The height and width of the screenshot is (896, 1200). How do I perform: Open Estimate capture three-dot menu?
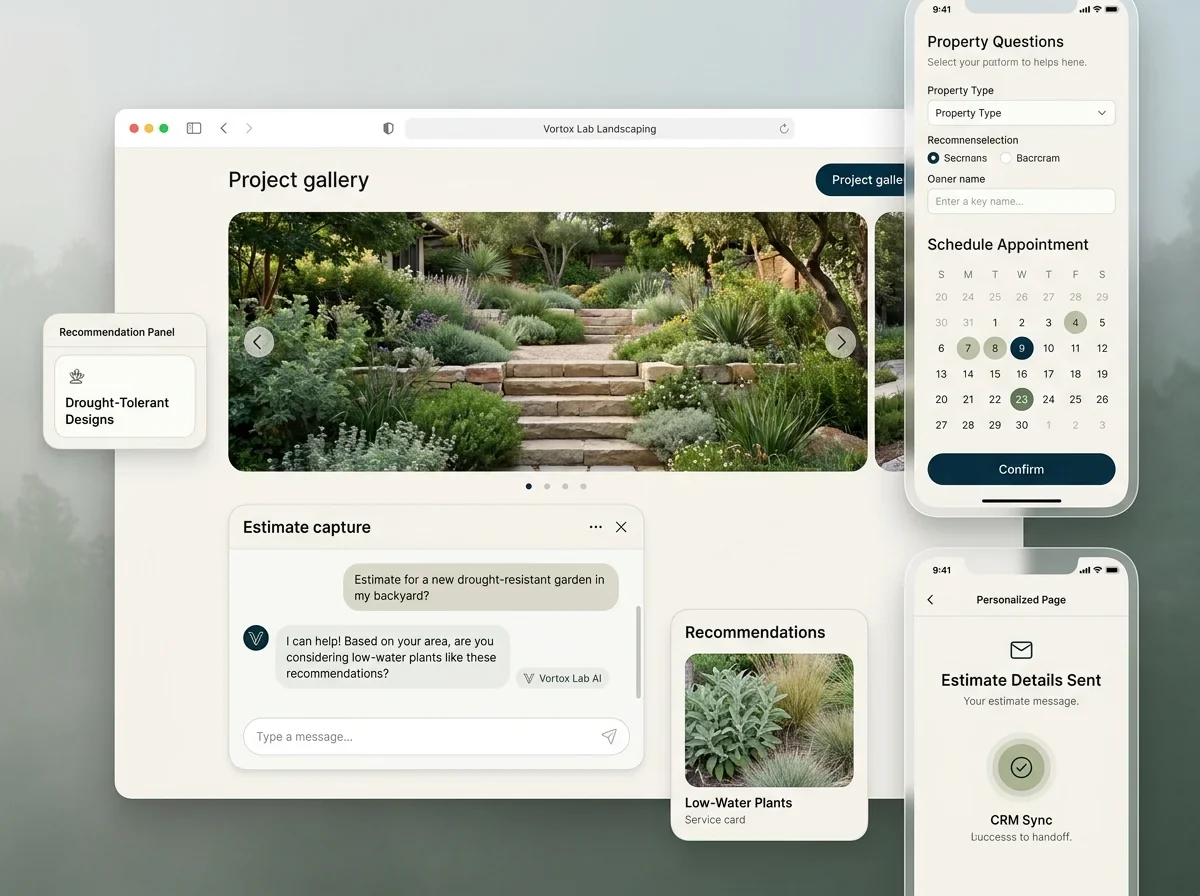(596, 527)
